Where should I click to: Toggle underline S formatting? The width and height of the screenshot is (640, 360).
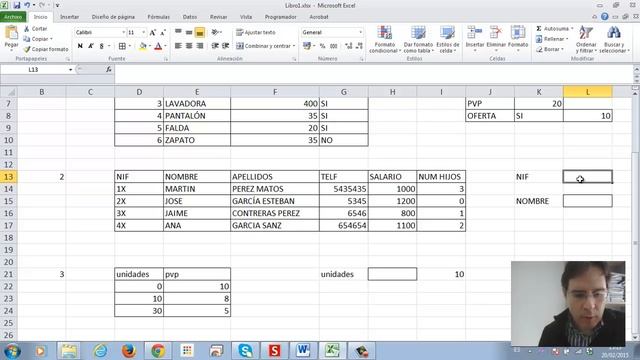pos(101,46)
